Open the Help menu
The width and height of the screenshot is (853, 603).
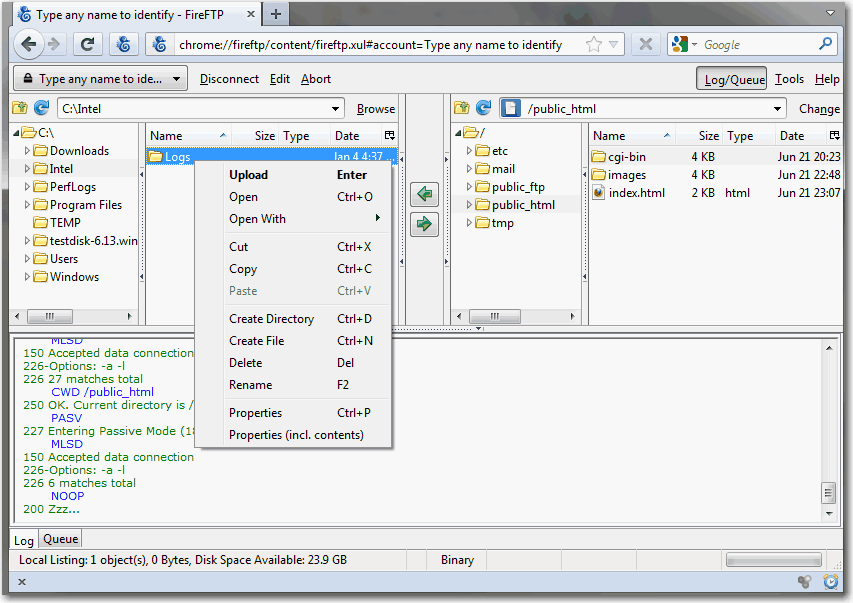[827, 79]
